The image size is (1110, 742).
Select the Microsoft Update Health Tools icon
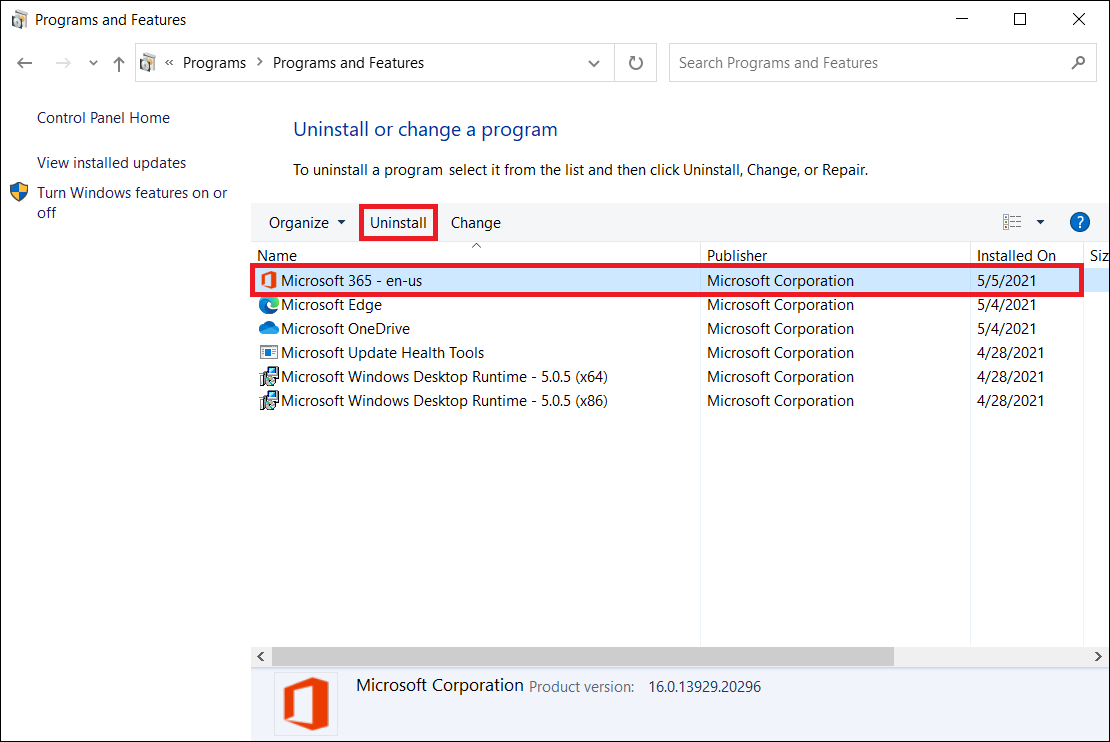pyautogui.click(x=268, y=353)
